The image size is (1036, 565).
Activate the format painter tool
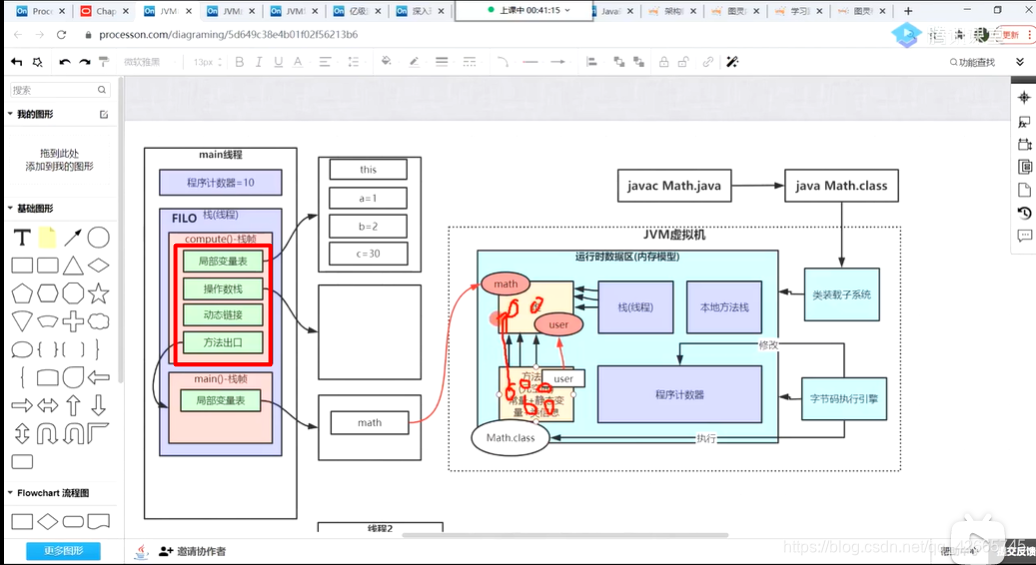[104, 61]
